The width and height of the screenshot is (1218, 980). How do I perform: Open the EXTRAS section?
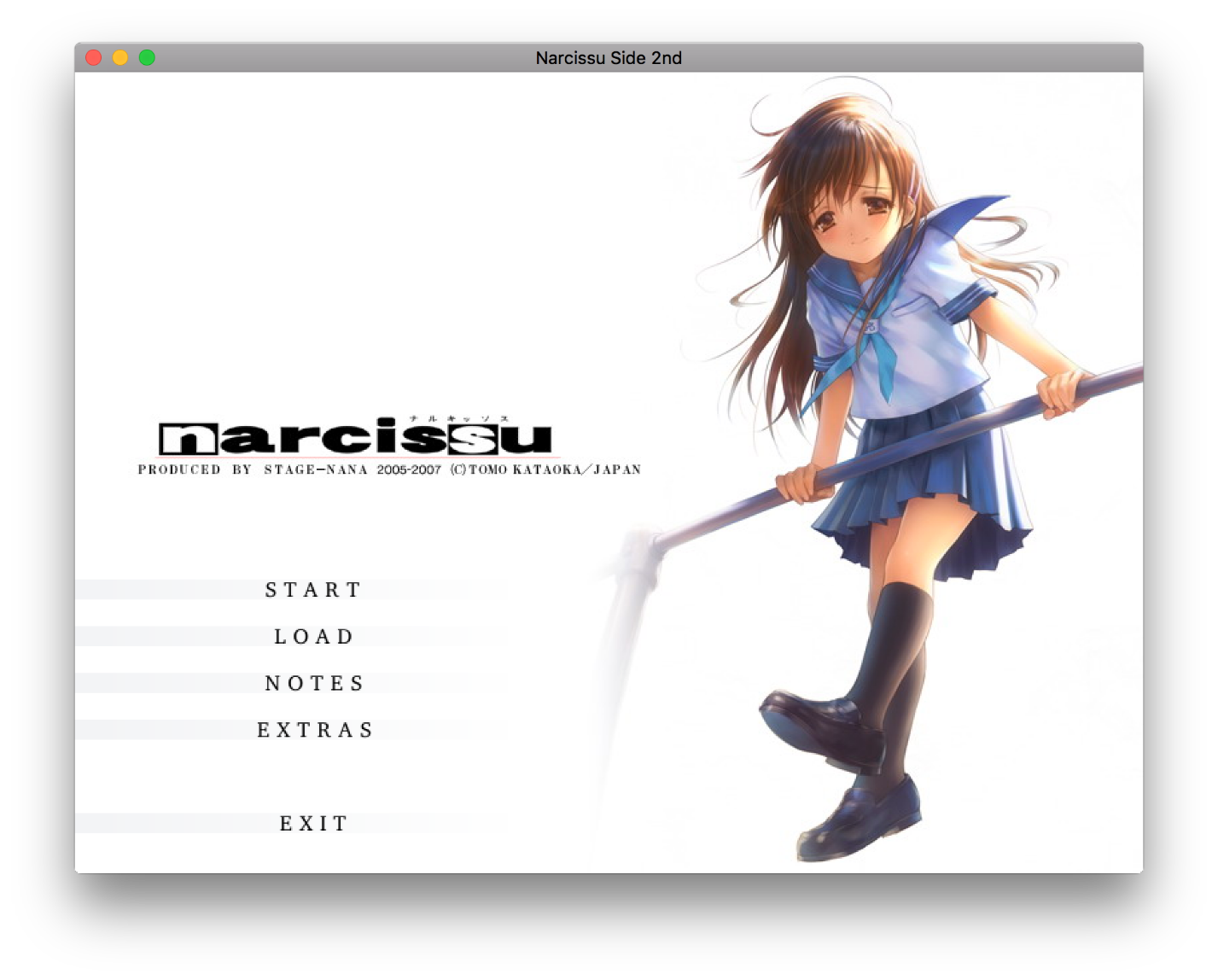[315, 730]
